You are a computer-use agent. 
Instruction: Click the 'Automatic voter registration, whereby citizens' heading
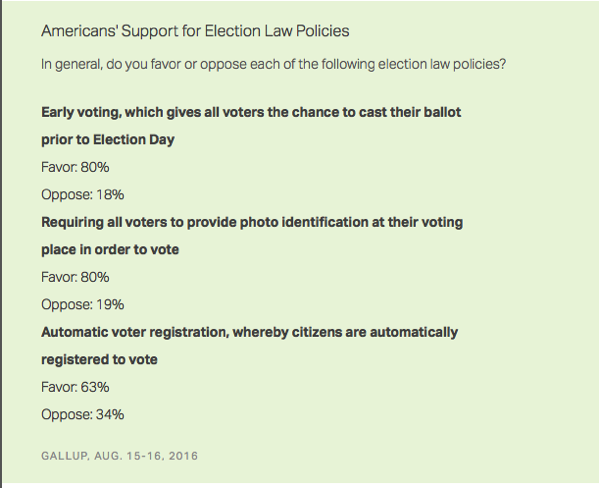click(x=249, y=332)
